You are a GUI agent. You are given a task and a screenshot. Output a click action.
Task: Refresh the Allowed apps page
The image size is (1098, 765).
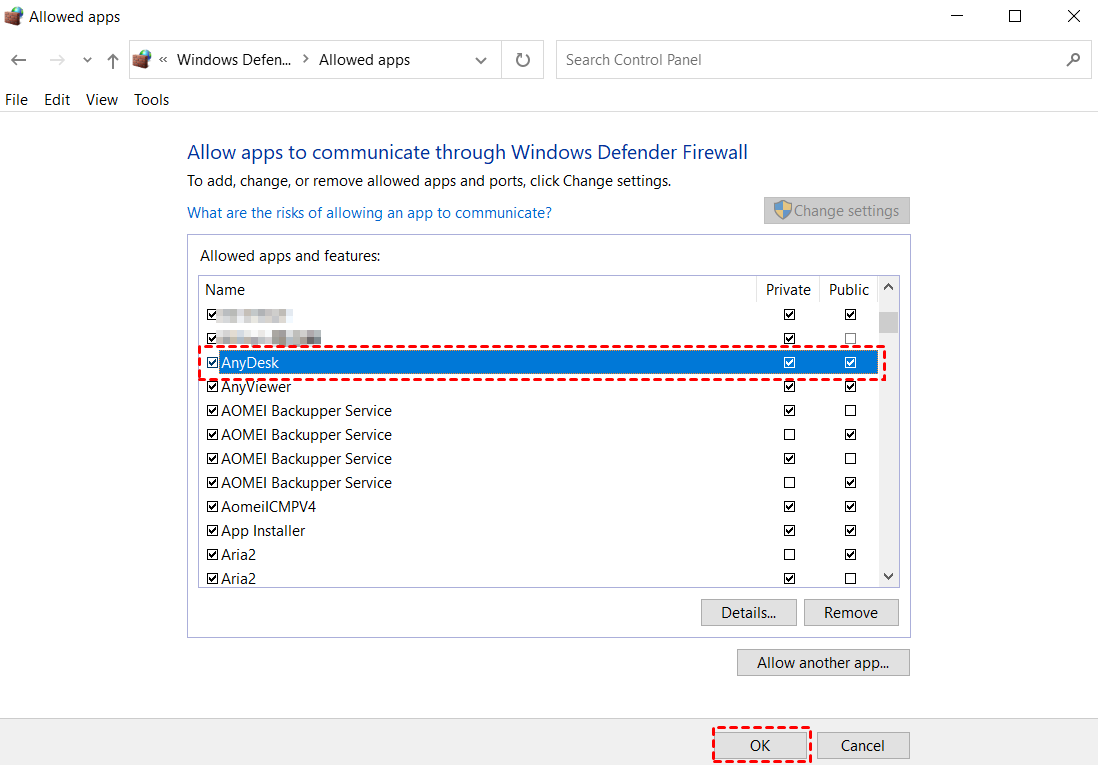(x=523, y=60)
